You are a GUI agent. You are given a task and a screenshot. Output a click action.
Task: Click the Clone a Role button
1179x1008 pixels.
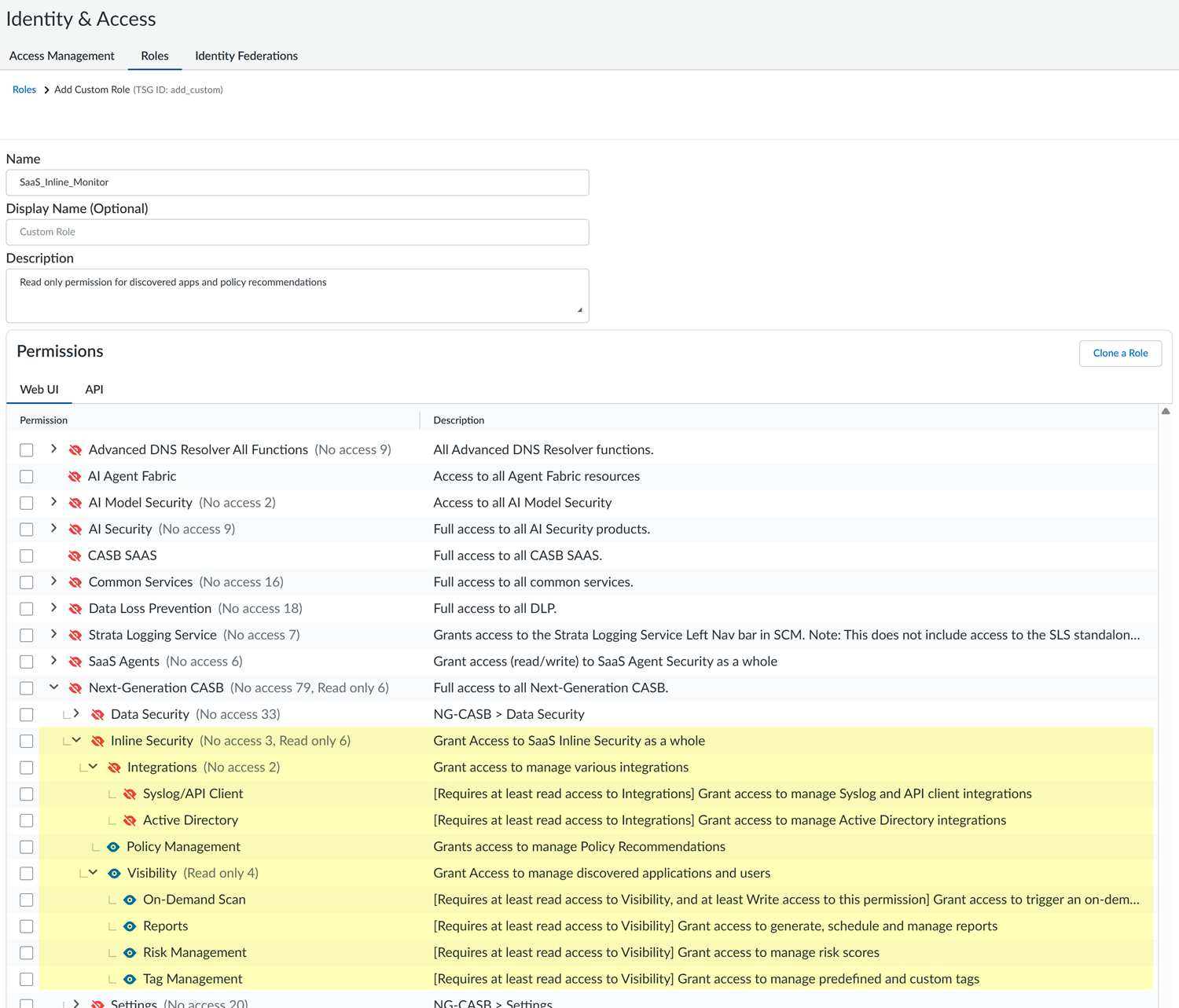coord(1120,354)
